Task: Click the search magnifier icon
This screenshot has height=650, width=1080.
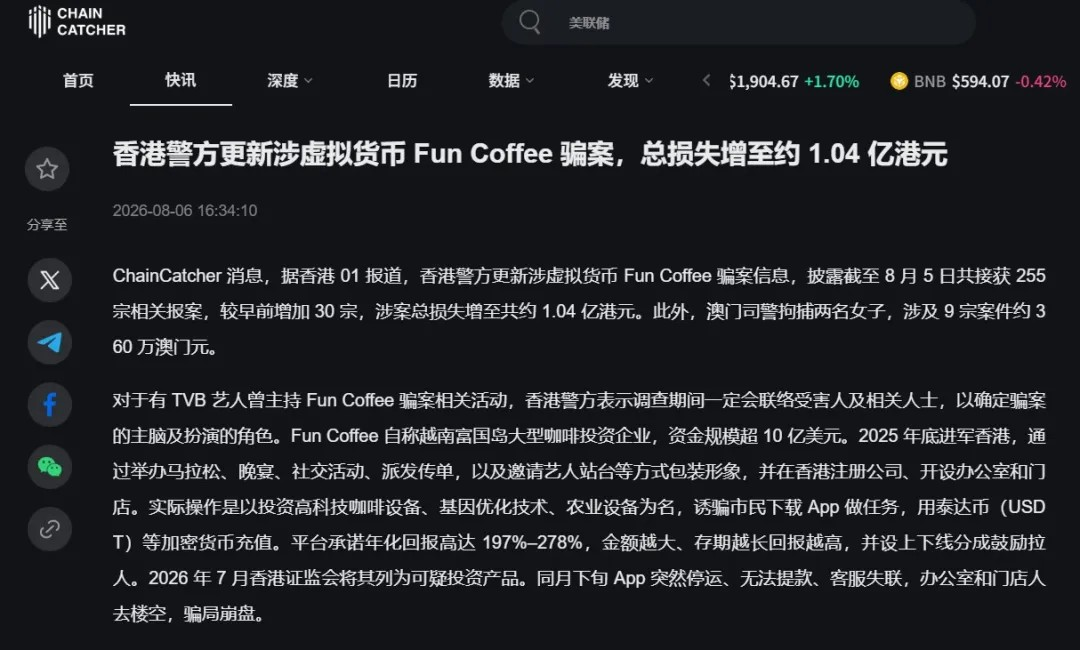Action: [x=529, y=22]
